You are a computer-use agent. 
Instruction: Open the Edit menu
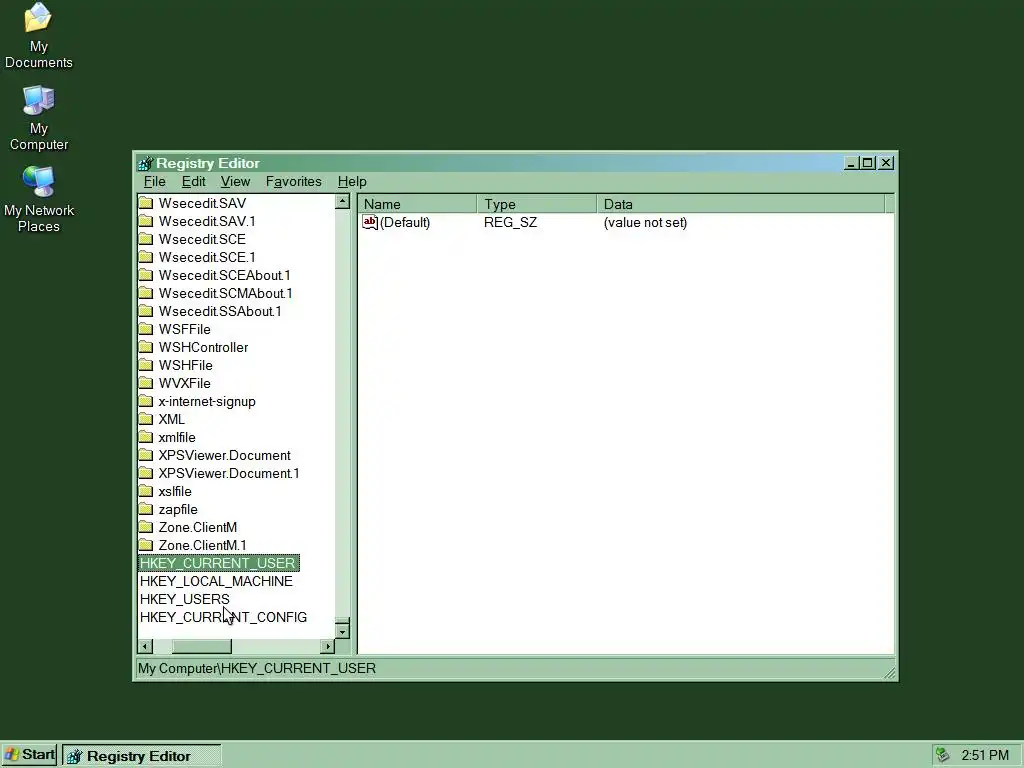point(193,182)
